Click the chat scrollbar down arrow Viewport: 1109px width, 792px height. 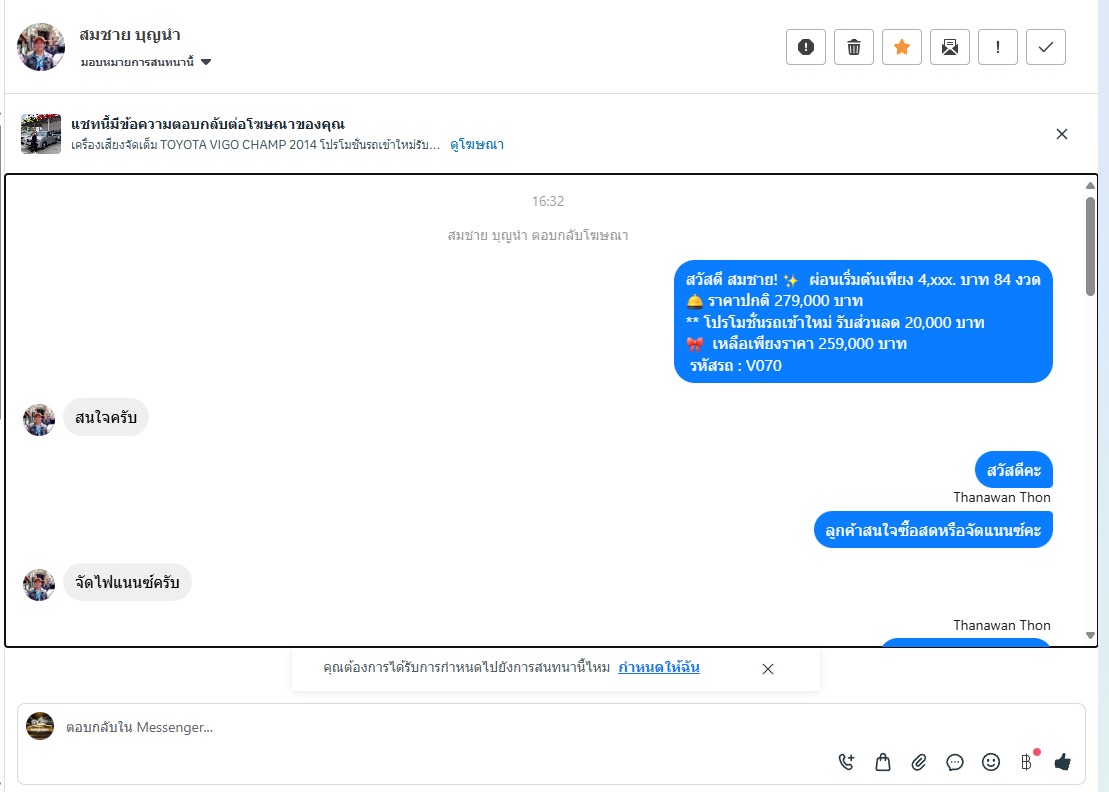coord(1090,635)
